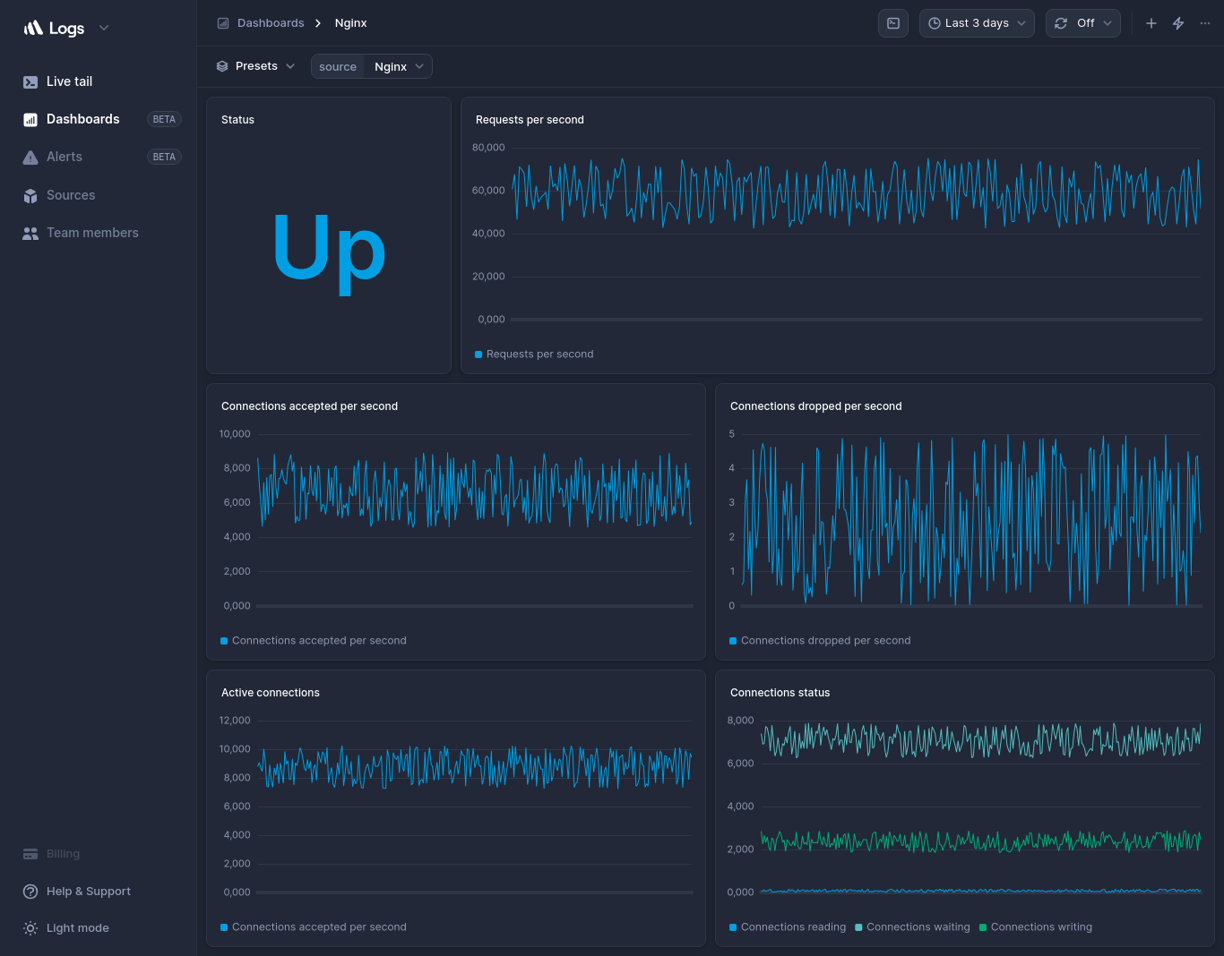Switch to Light mode

(75, 928)
